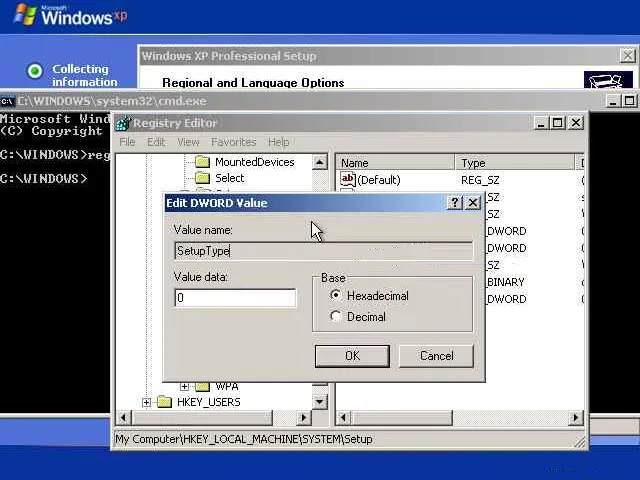Image resolution: width=640 pixels, height=480 pixels.
Task: Maximize the cmd.exe window
Action: tap(629, 101)
